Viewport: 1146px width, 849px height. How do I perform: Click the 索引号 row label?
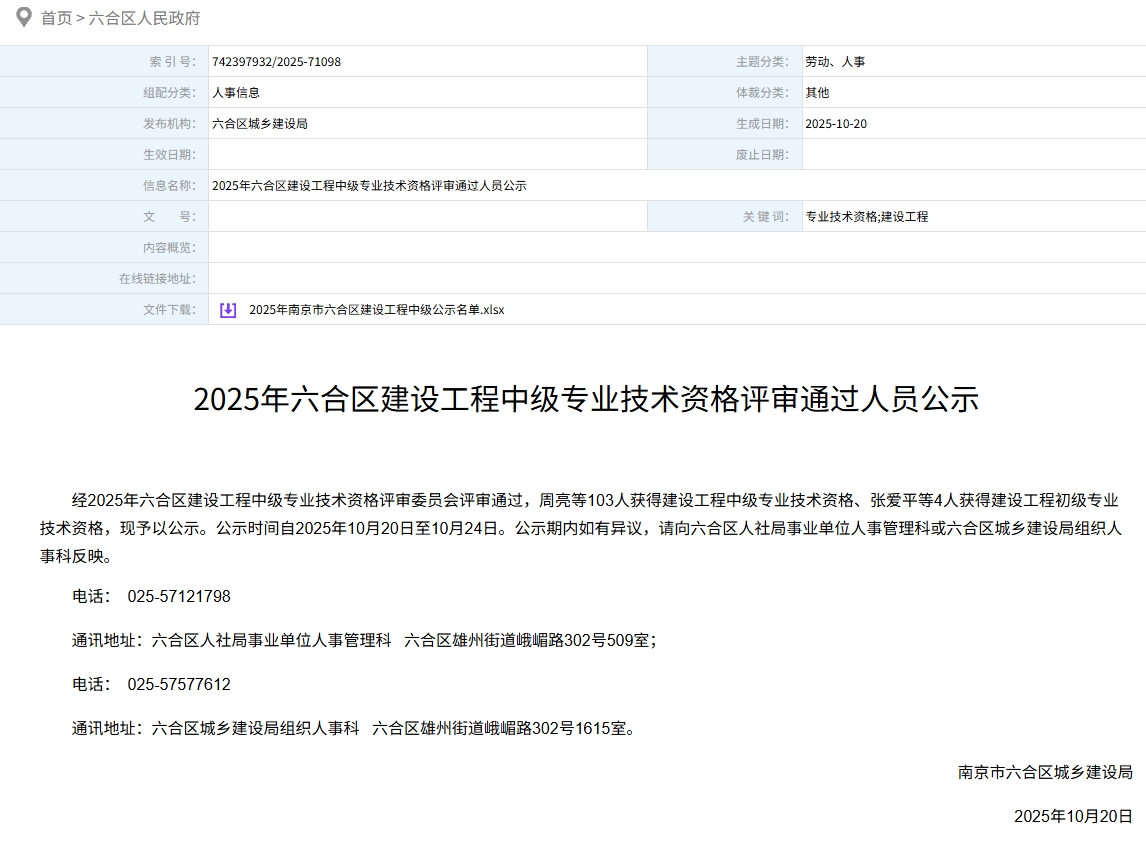[172, 62]
